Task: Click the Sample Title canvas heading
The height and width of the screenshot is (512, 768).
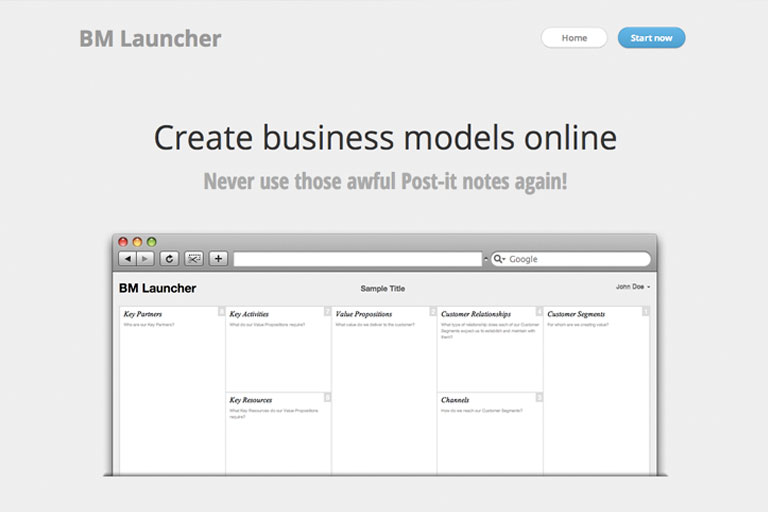Action: click(383, 288)
